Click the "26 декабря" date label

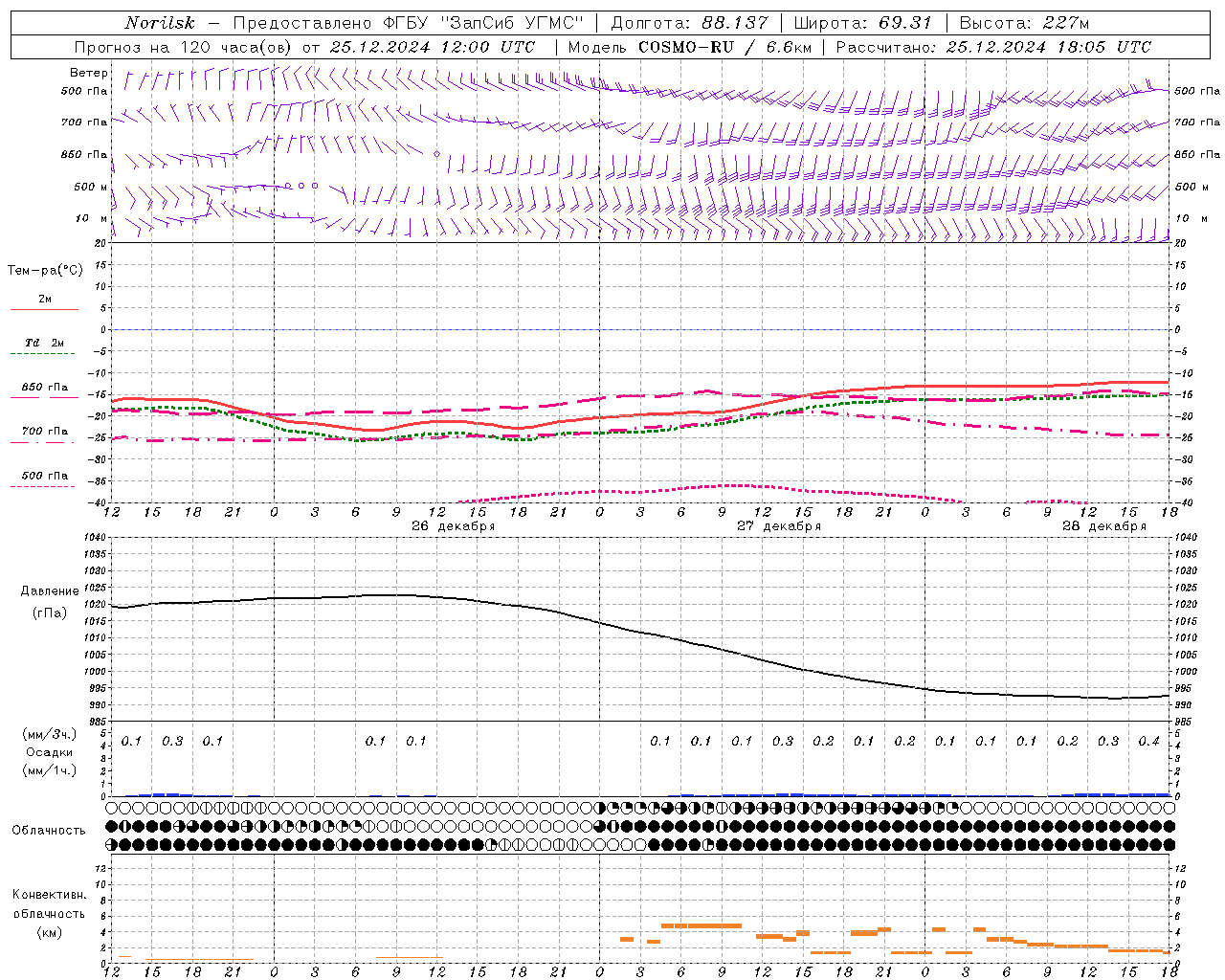point(453,525)
